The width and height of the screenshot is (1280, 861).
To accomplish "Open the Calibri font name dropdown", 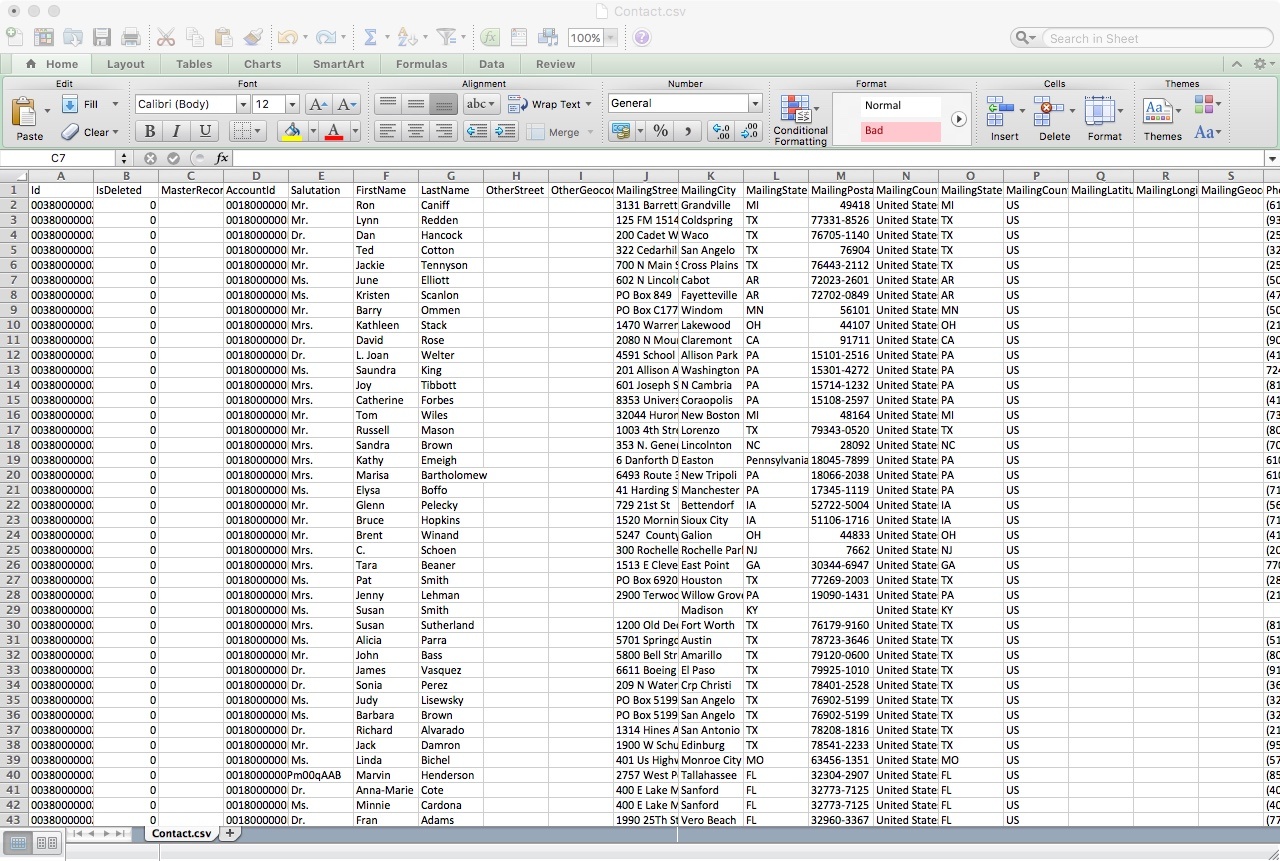I will 242,105.
